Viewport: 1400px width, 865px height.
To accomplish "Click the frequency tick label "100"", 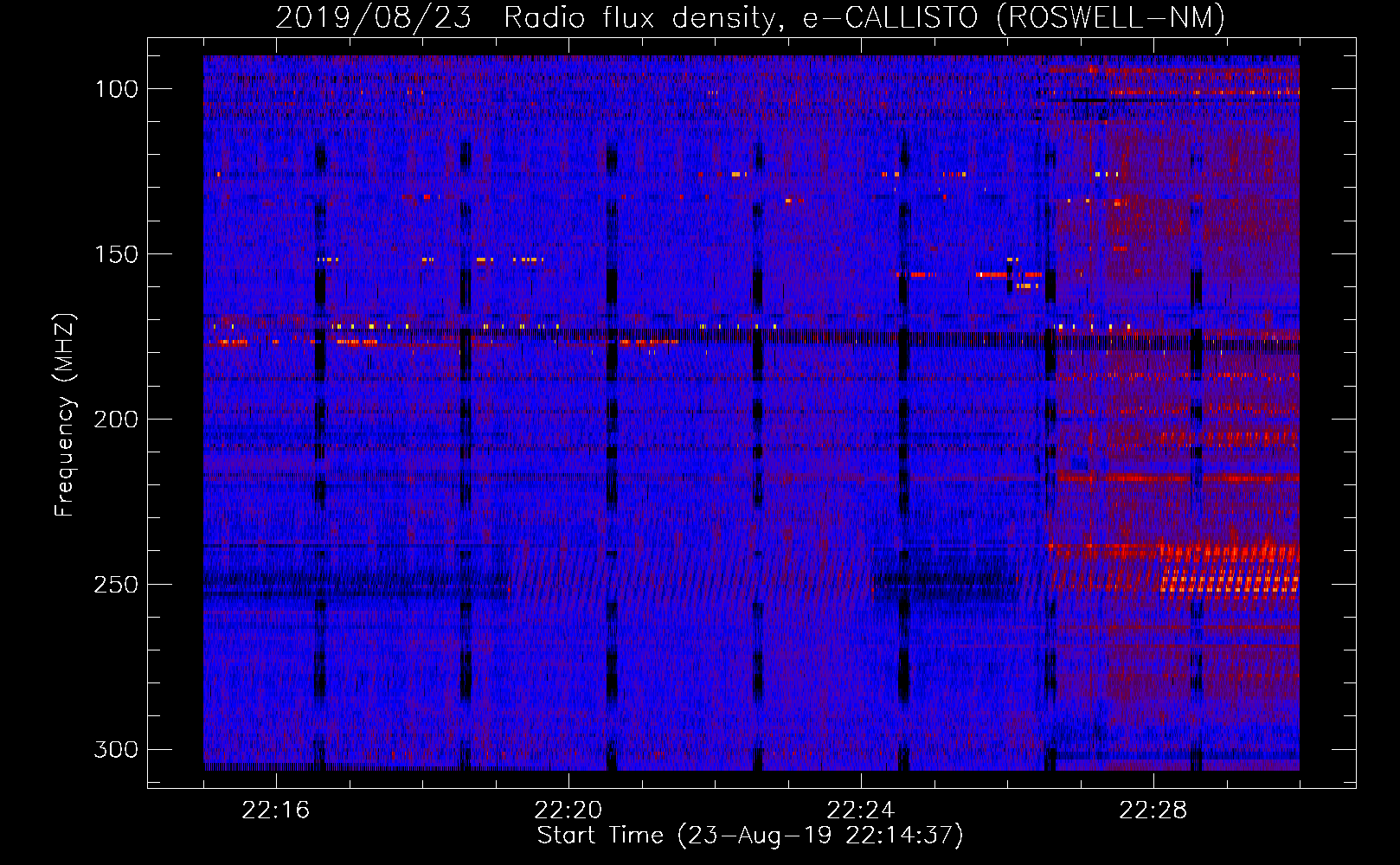I will tap(117, 89).
